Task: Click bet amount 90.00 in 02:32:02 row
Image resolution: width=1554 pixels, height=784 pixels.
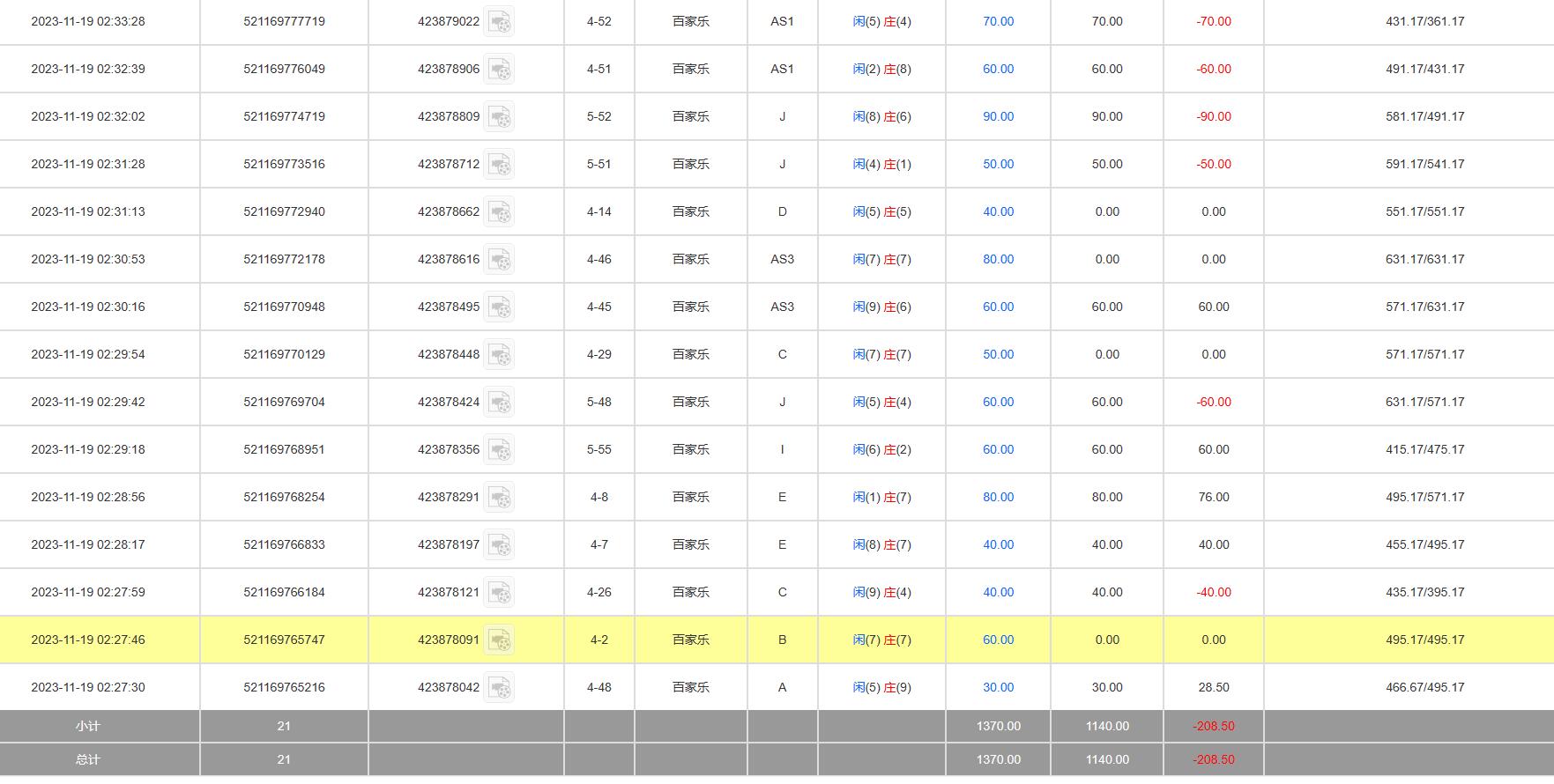Action: pos(998,116)
